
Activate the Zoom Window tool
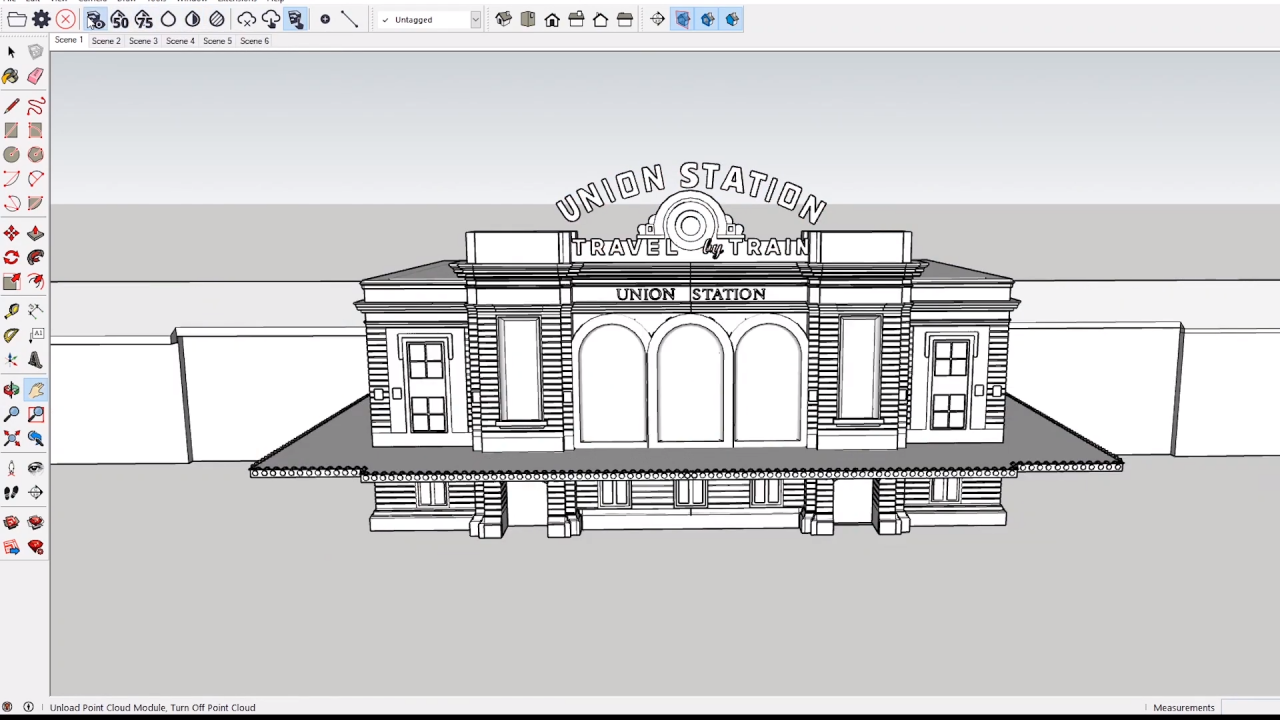[x=35, y=414]
